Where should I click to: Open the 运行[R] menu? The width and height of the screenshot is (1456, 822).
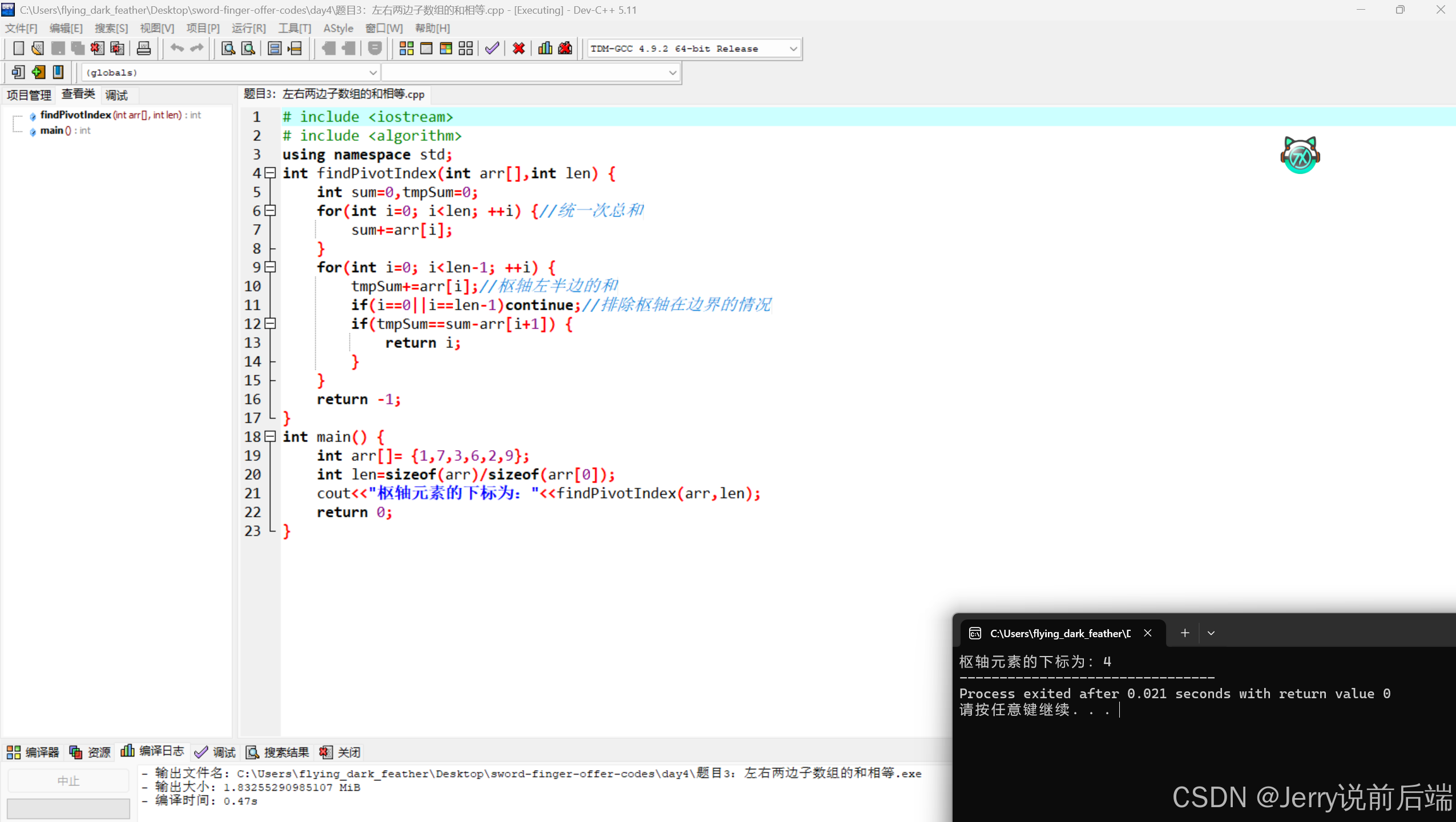(x=248, y=28)
